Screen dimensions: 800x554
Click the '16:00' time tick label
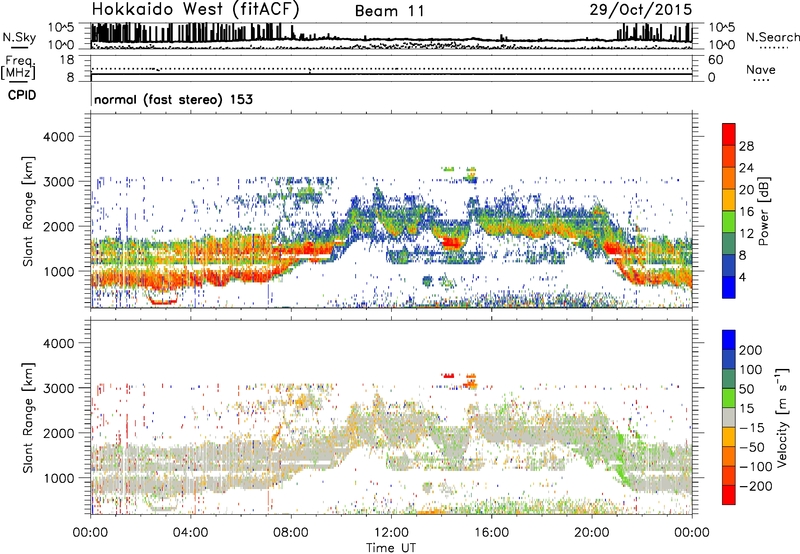[x=491, y=533]
